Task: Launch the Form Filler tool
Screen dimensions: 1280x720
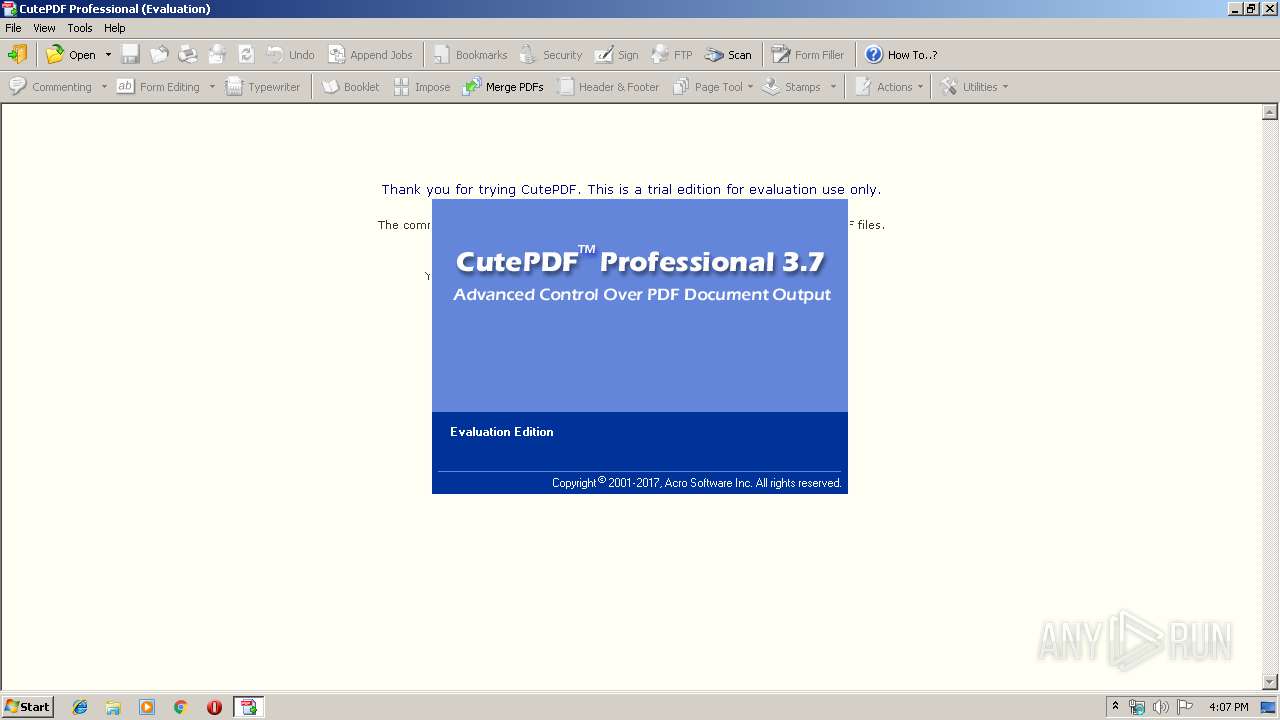Action: click(807, 55)
